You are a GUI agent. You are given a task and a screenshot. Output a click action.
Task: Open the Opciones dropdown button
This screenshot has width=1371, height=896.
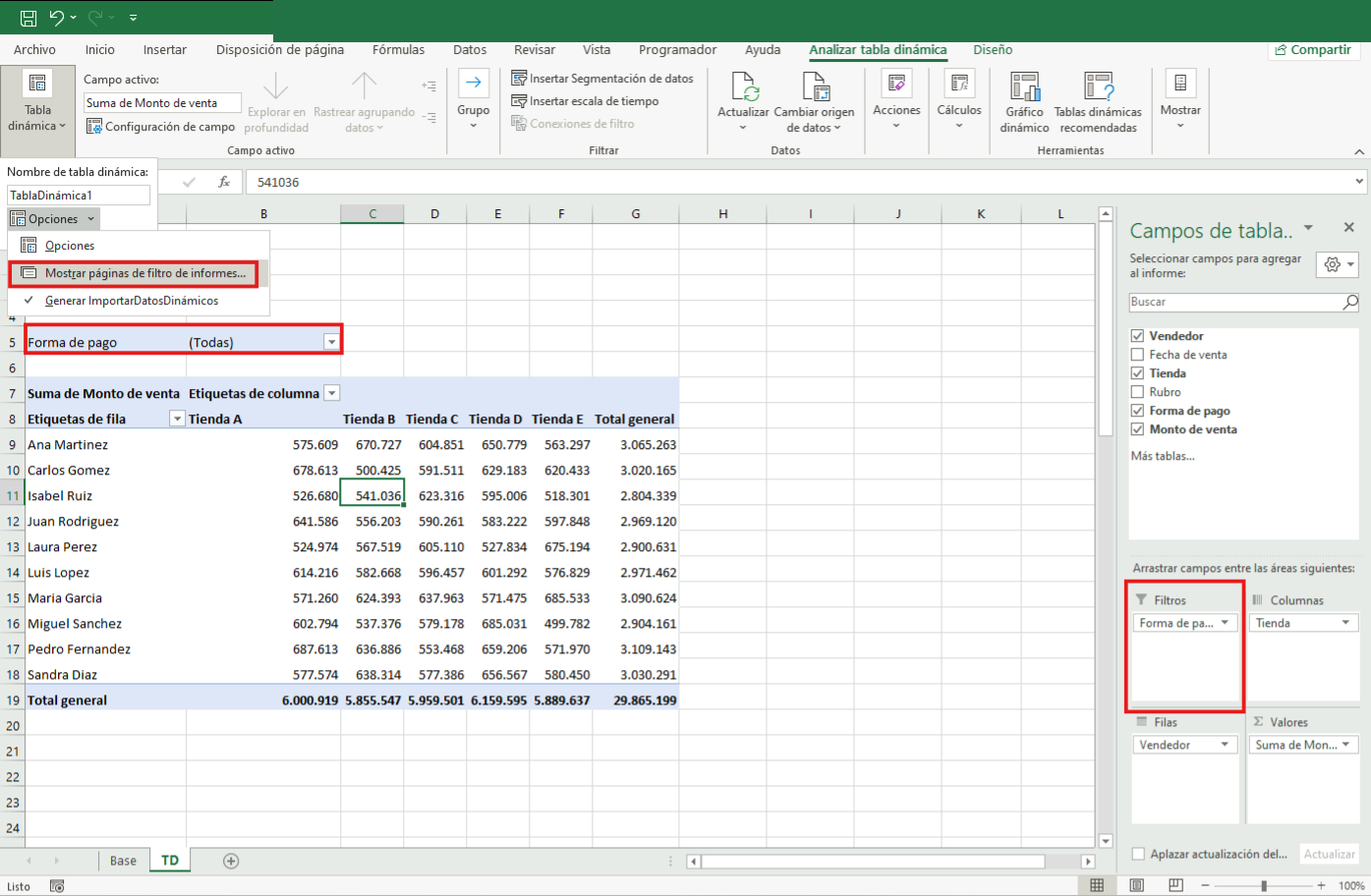point(54,219)
